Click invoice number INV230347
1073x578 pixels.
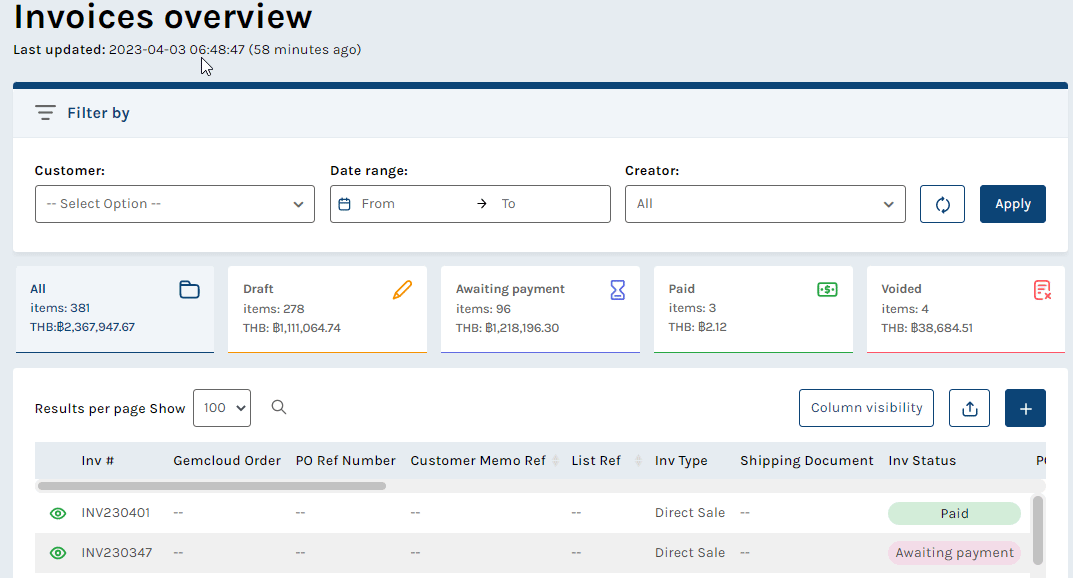117,553
